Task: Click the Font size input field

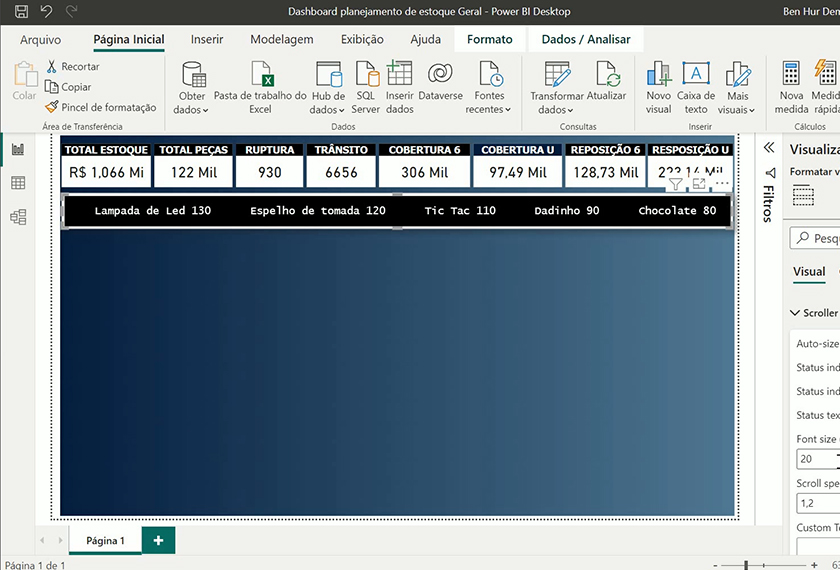Action: [x=815, y=459]
